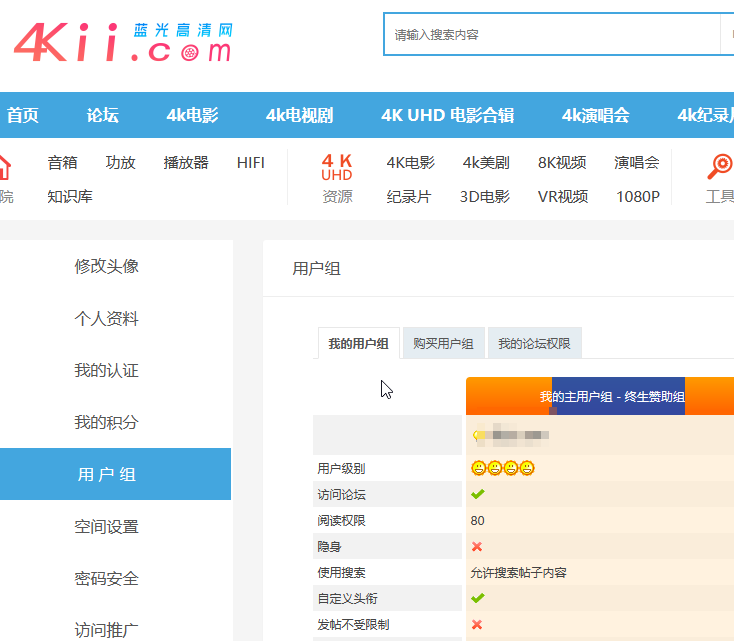Click the red cross beside 发帖不受限制
Image resolution: width=734 pixels, height=641 pixels.
pyautogui.click(x=477, y=624)
